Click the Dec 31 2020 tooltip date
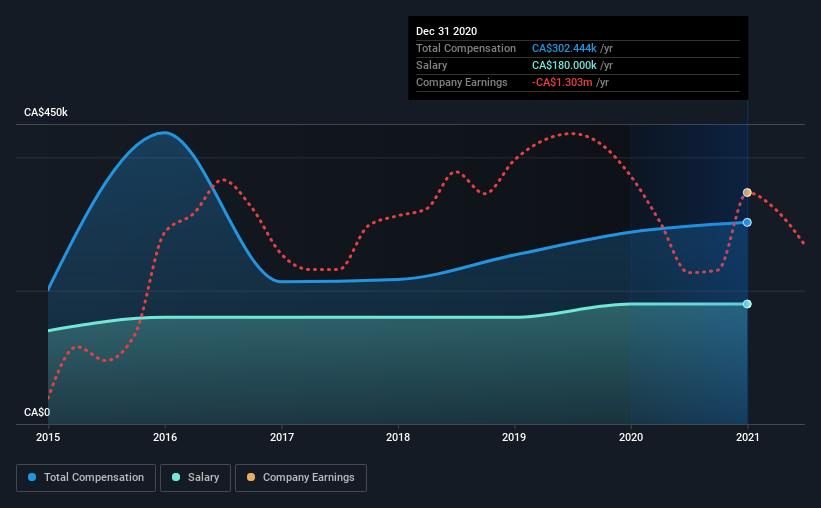 pyautogui.click(x=447, y=31)
